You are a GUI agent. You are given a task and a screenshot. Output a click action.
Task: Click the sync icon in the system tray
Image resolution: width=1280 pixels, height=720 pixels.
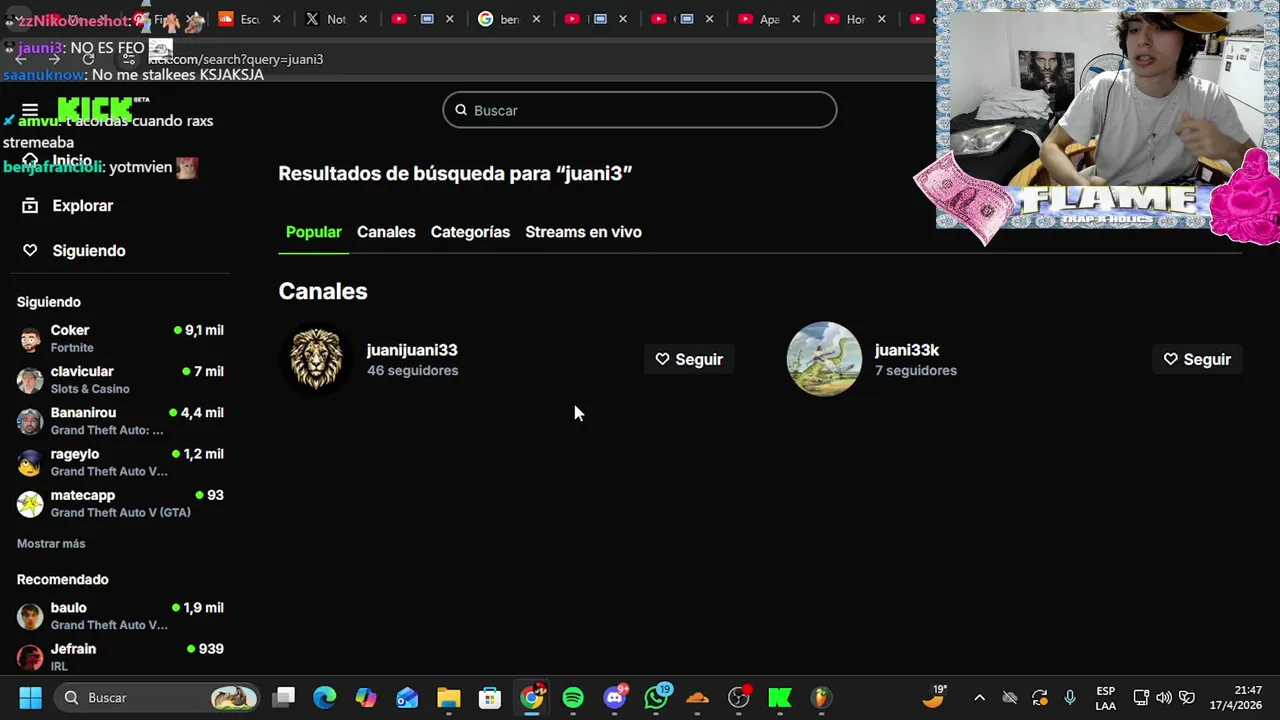tap(1040, 697)
